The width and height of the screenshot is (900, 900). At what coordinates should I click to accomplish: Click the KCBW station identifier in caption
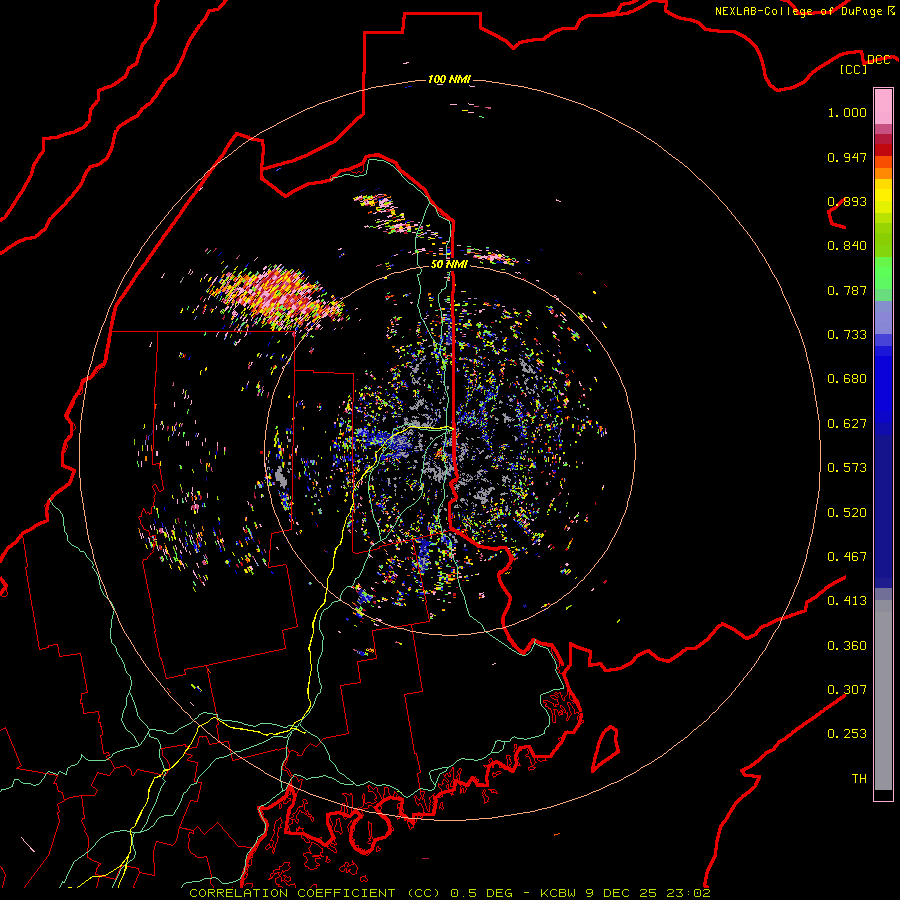[x=560, y=893]
